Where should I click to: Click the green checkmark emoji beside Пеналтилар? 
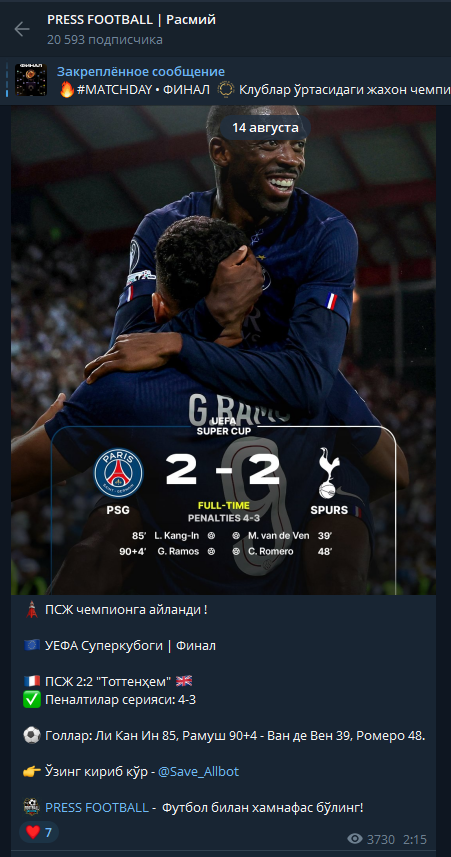[32, 700]
